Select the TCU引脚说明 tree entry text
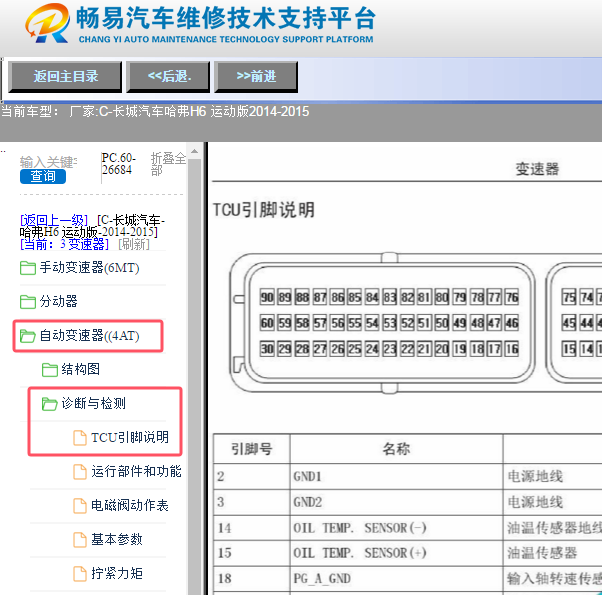The image size is (602, 595). coord(130,438)
